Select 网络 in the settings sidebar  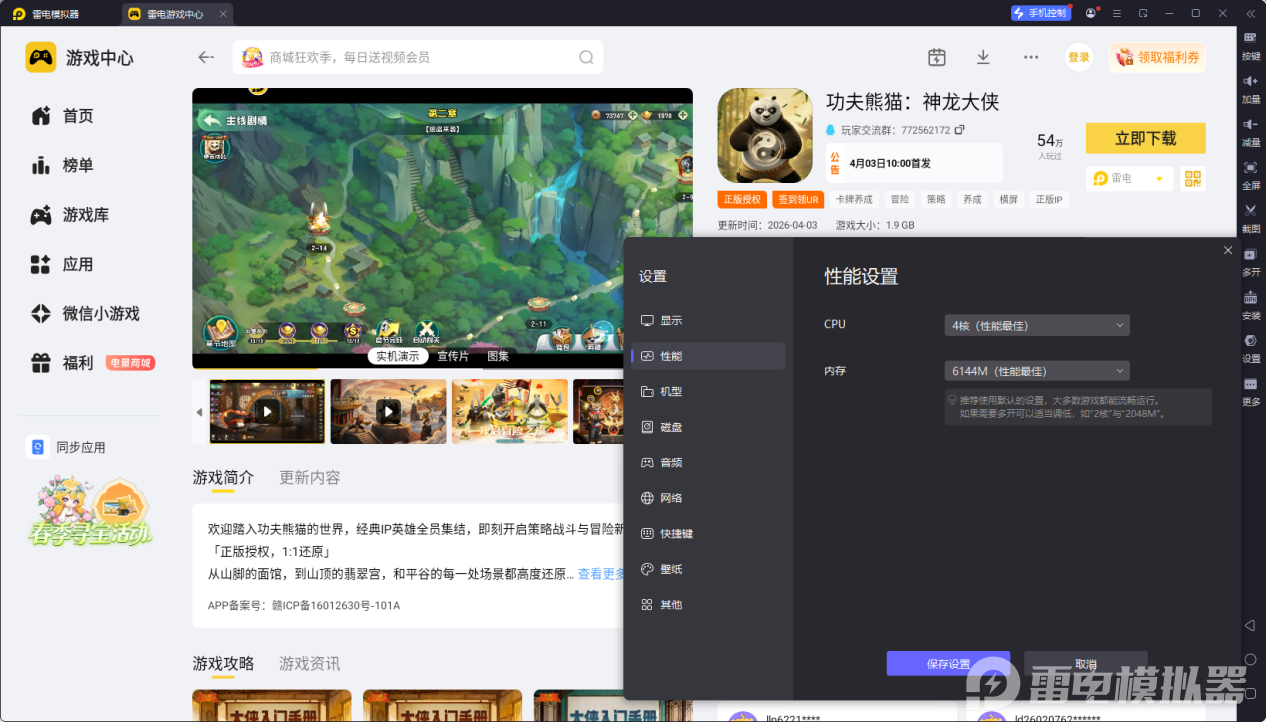[x=671, y=498]
